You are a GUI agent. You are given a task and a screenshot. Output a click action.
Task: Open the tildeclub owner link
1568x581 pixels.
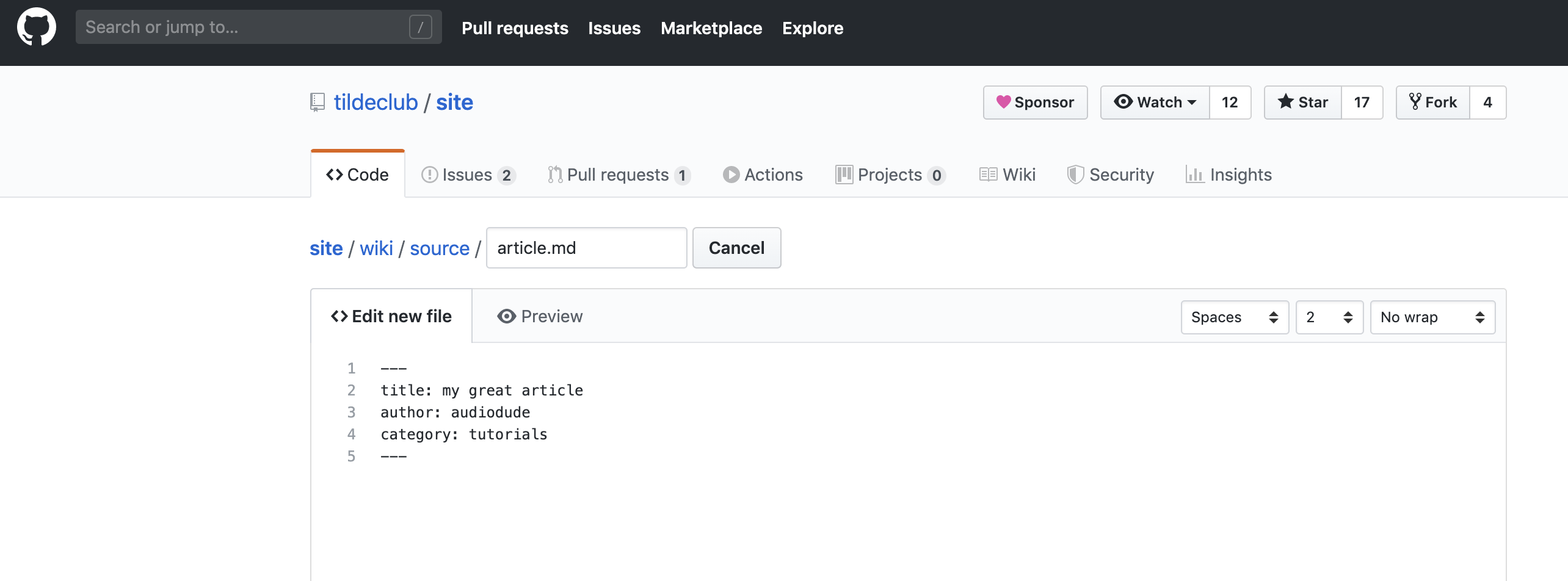pyautogui.click(x=376, y=103)
